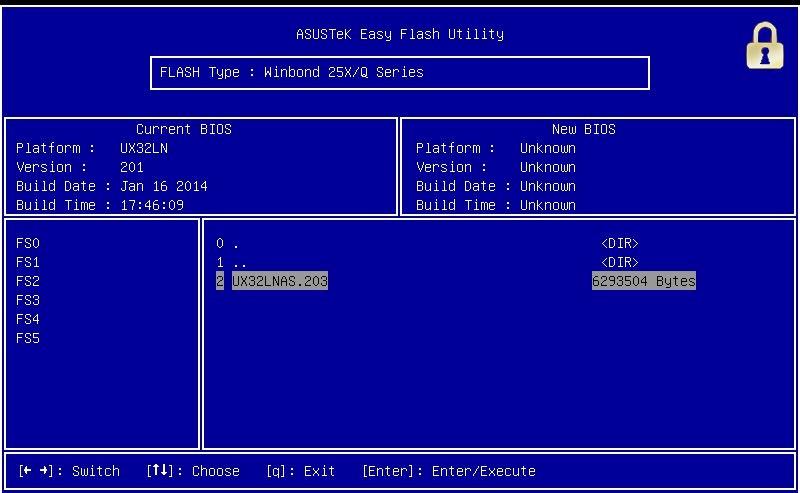Image resolution: width=800 pixels, height=493 pixels.
Task: Click the New BIOS Platform Unknown value
Action: tap(548, 149)
